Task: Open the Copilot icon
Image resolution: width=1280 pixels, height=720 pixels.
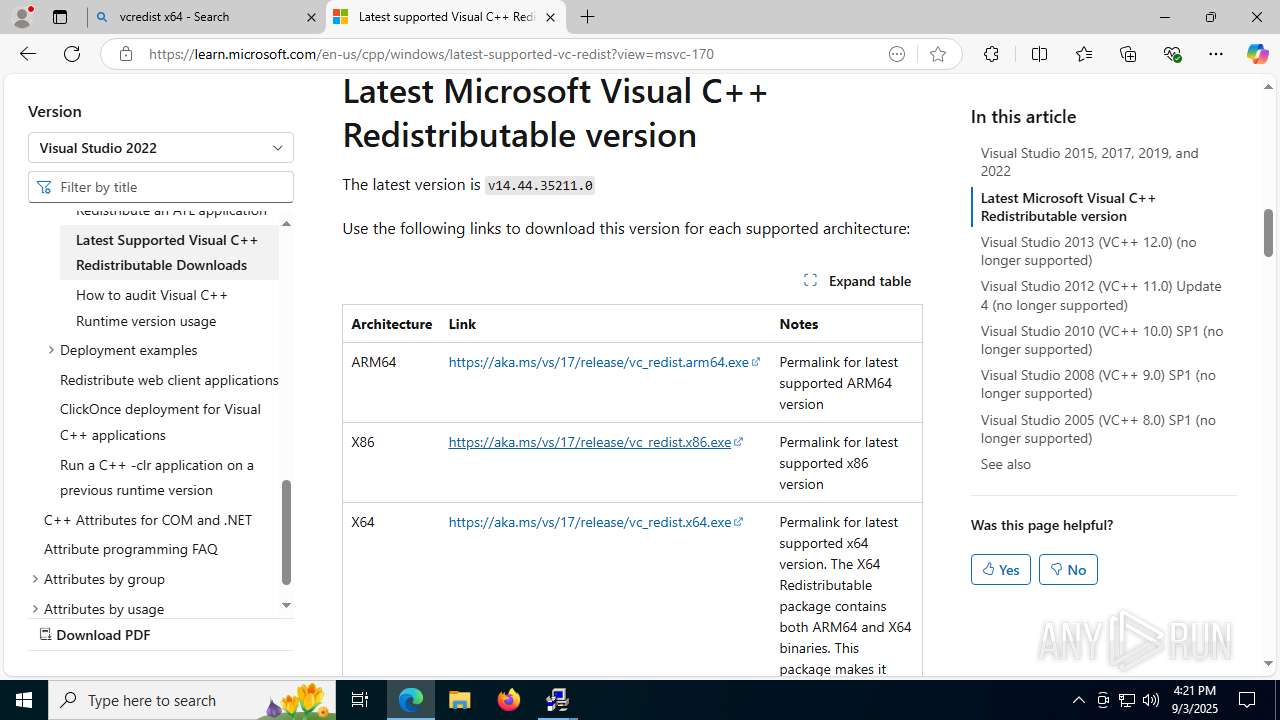Action: 1257,54
